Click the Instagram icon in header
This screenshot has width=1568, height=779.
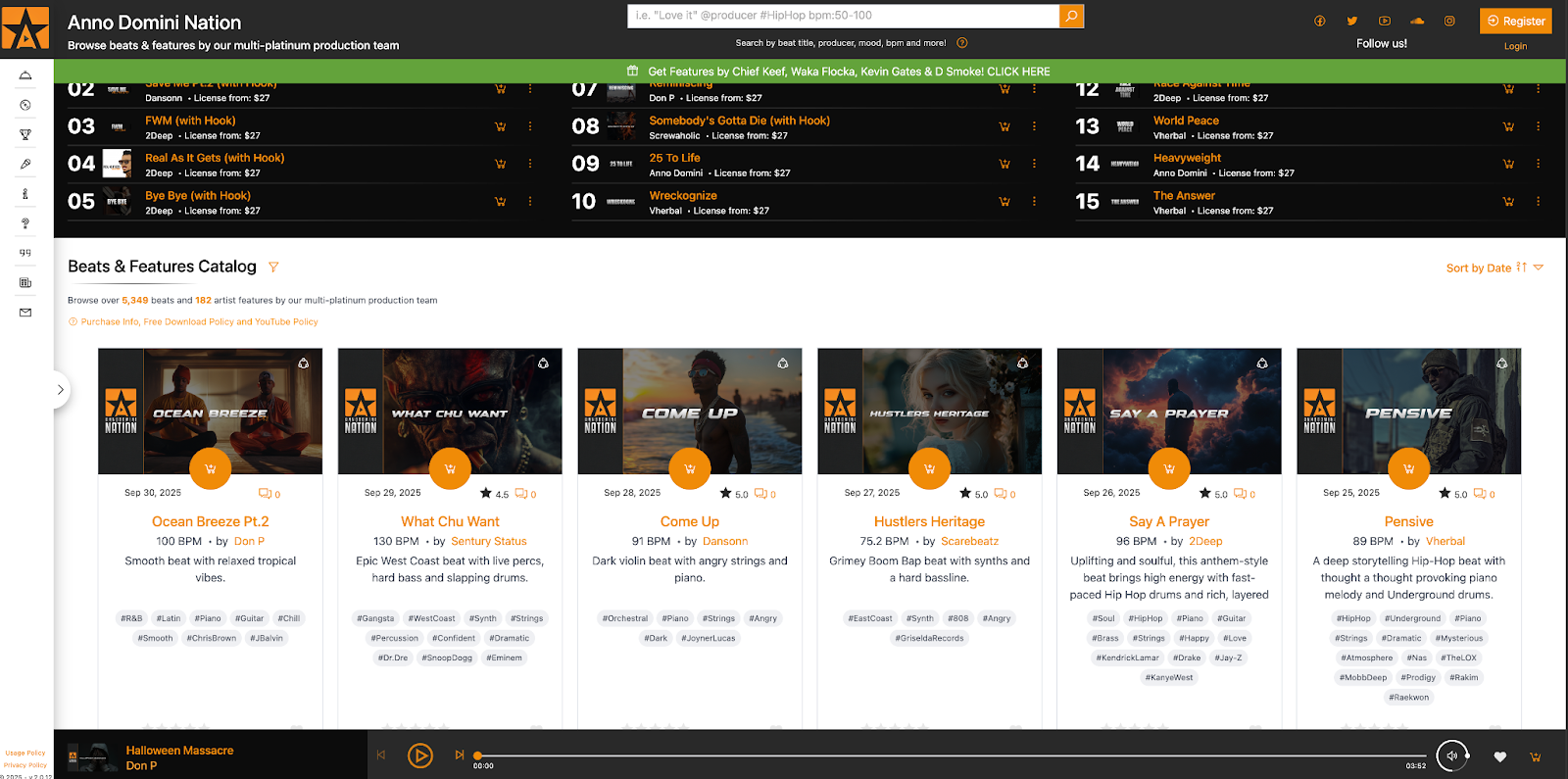[1449, 21]
